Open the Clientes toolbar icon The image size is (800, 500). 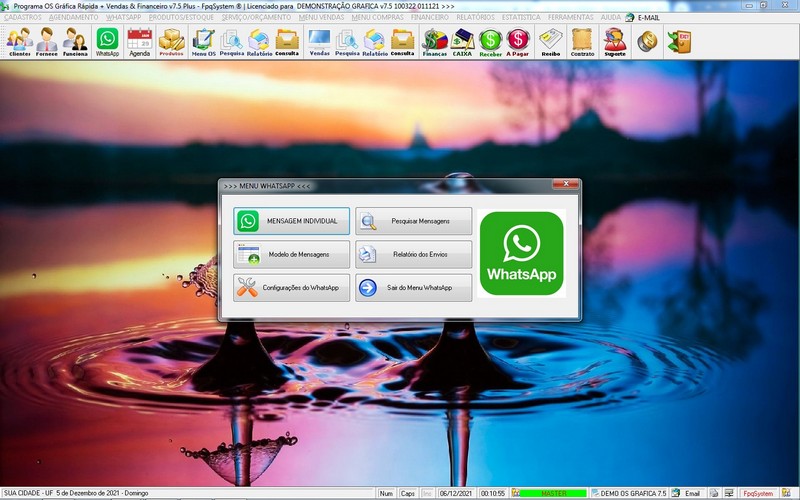pyautogui.click(x=19, y=42)
